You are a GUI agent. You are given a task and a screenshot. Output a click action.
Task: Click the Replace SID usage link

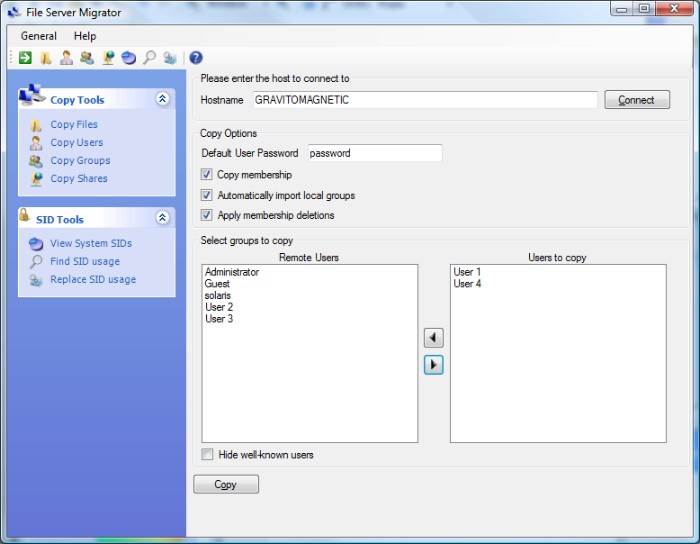pyautogui.click(x=93, y=280)
